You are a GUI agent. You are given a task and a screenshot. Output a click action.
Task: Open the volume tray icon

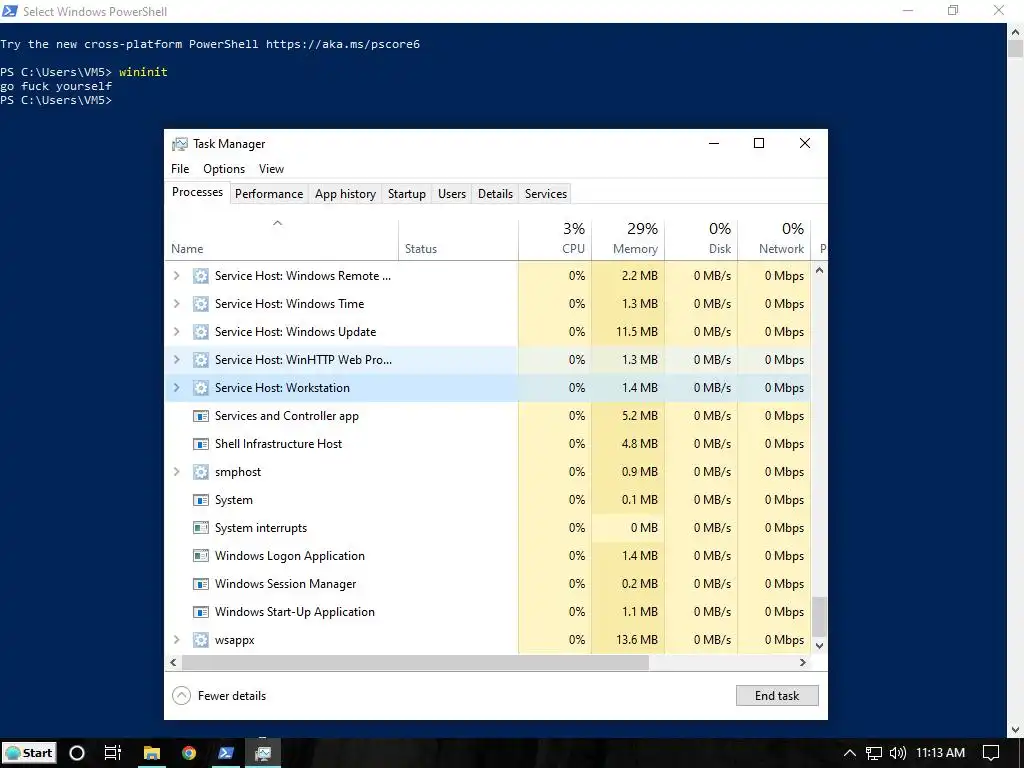[898, 753]
